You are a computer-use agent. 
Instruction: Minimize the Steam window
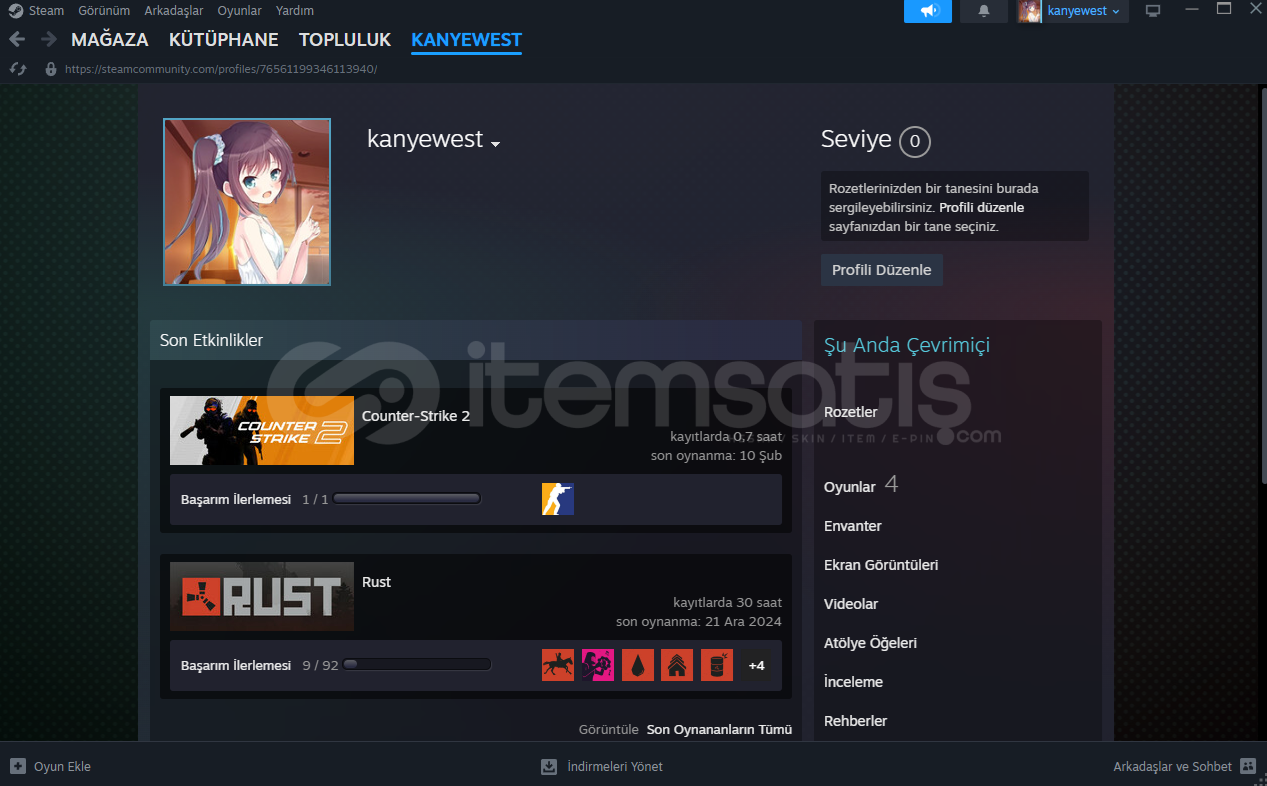tap(1190, 10)
